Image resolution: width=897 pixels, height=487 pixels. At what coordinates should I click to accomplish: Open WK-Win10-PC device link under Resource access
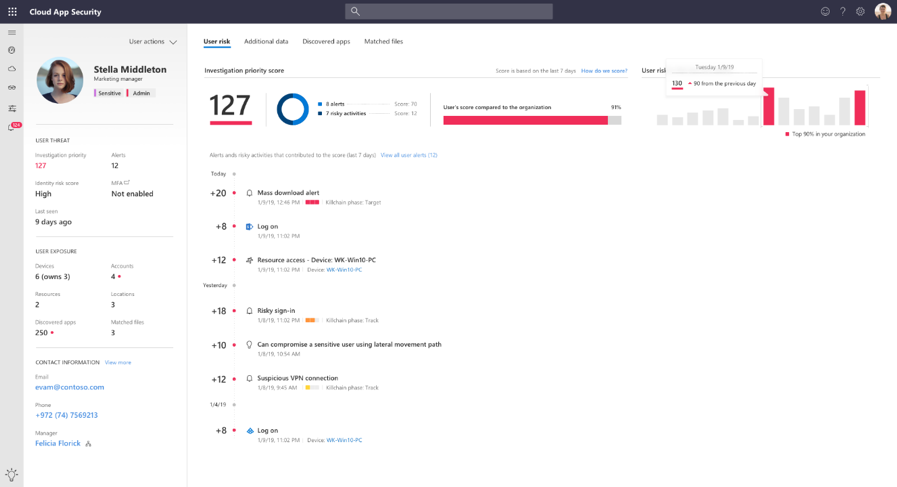344,270
